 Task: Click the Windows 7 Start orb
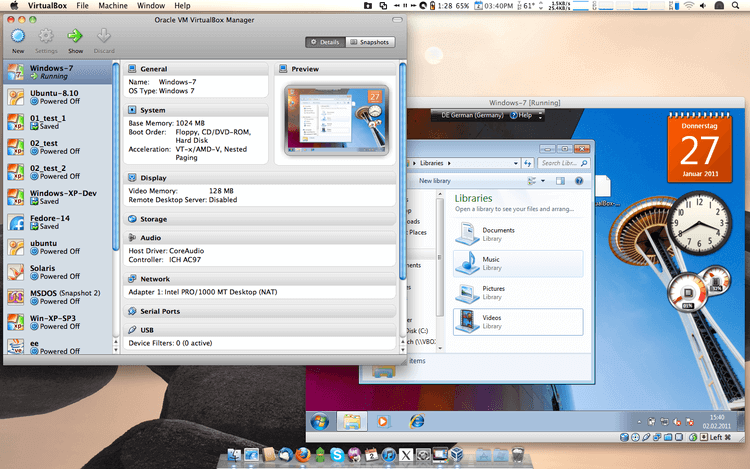tap(319, 421)
